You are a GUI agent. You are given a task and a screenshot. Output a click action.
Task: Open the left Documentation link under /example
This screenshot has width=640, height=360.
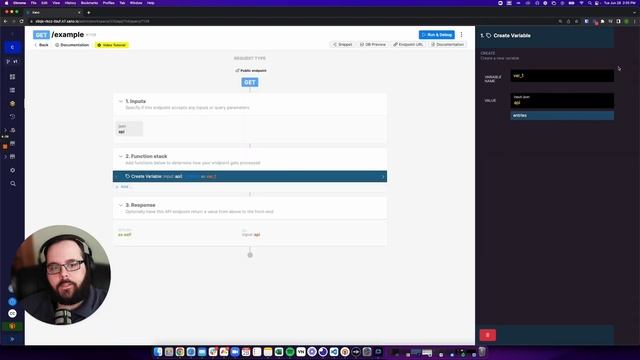(72, 45)
